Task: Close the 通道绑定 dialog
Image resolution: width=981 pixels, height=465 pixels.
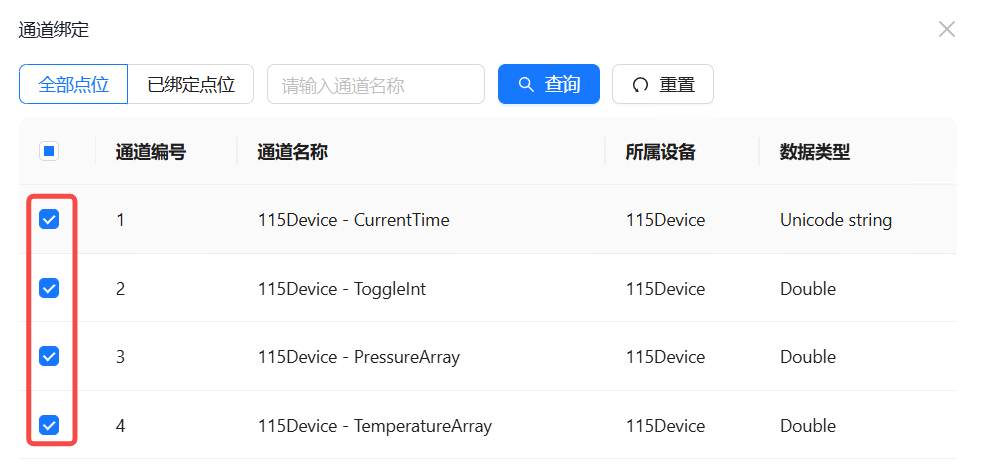Action: point(946,29)
